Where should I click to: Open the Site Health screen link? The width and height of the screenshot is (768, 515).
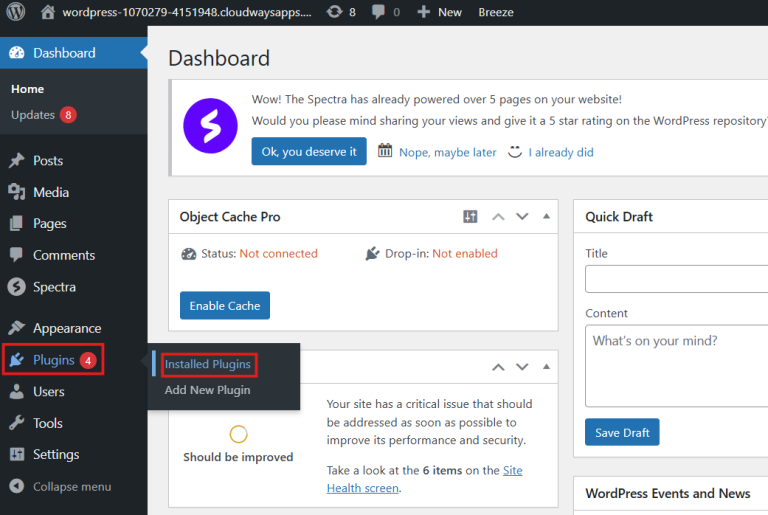[362, 488]
